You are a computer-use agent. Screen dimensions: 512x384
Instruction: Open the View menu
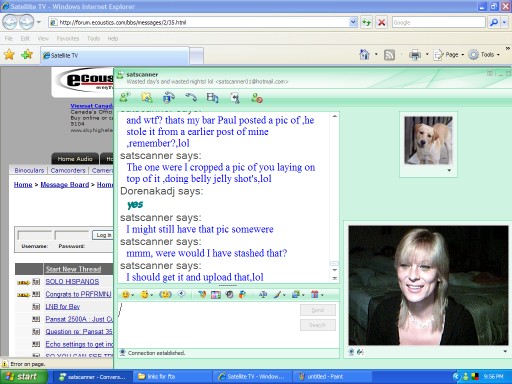coord(43,39)
